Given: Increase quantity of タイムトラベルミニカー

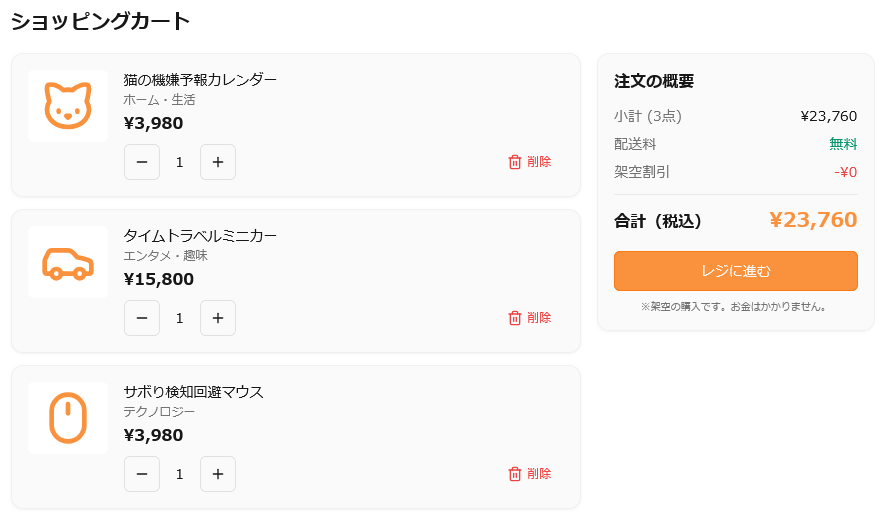Looking at the screenshot, I should (218, 318).
